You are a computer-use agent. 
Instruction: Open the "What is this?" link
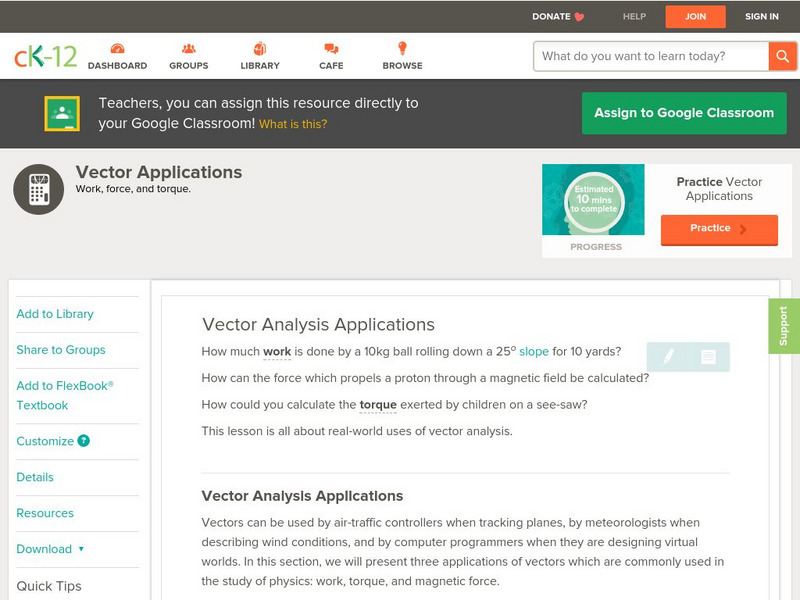(293, 124)
